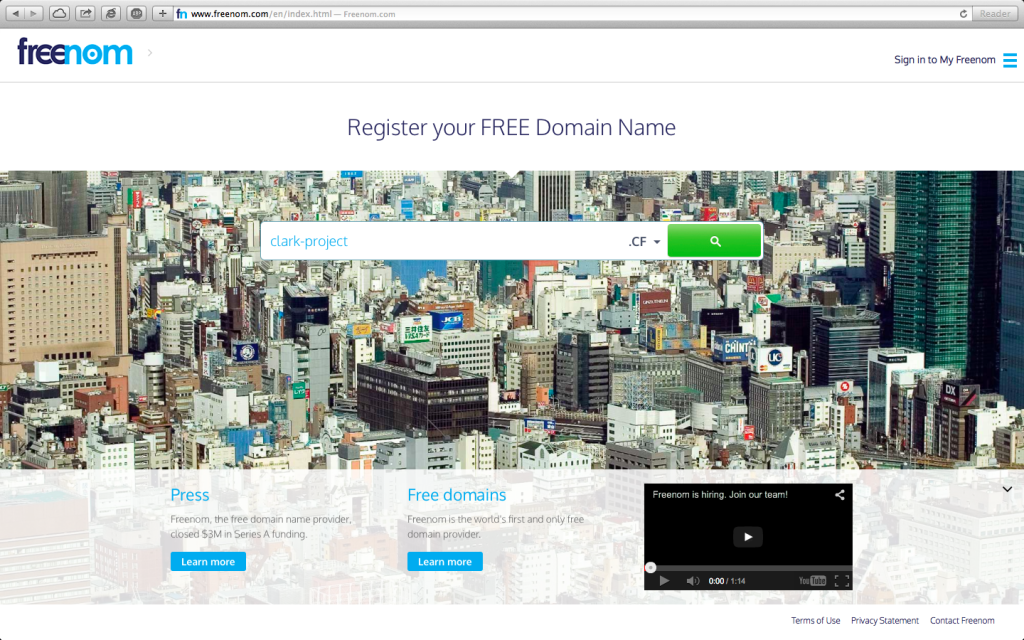Open the iCloud tabs cloud icon

(x=59, y=13)
